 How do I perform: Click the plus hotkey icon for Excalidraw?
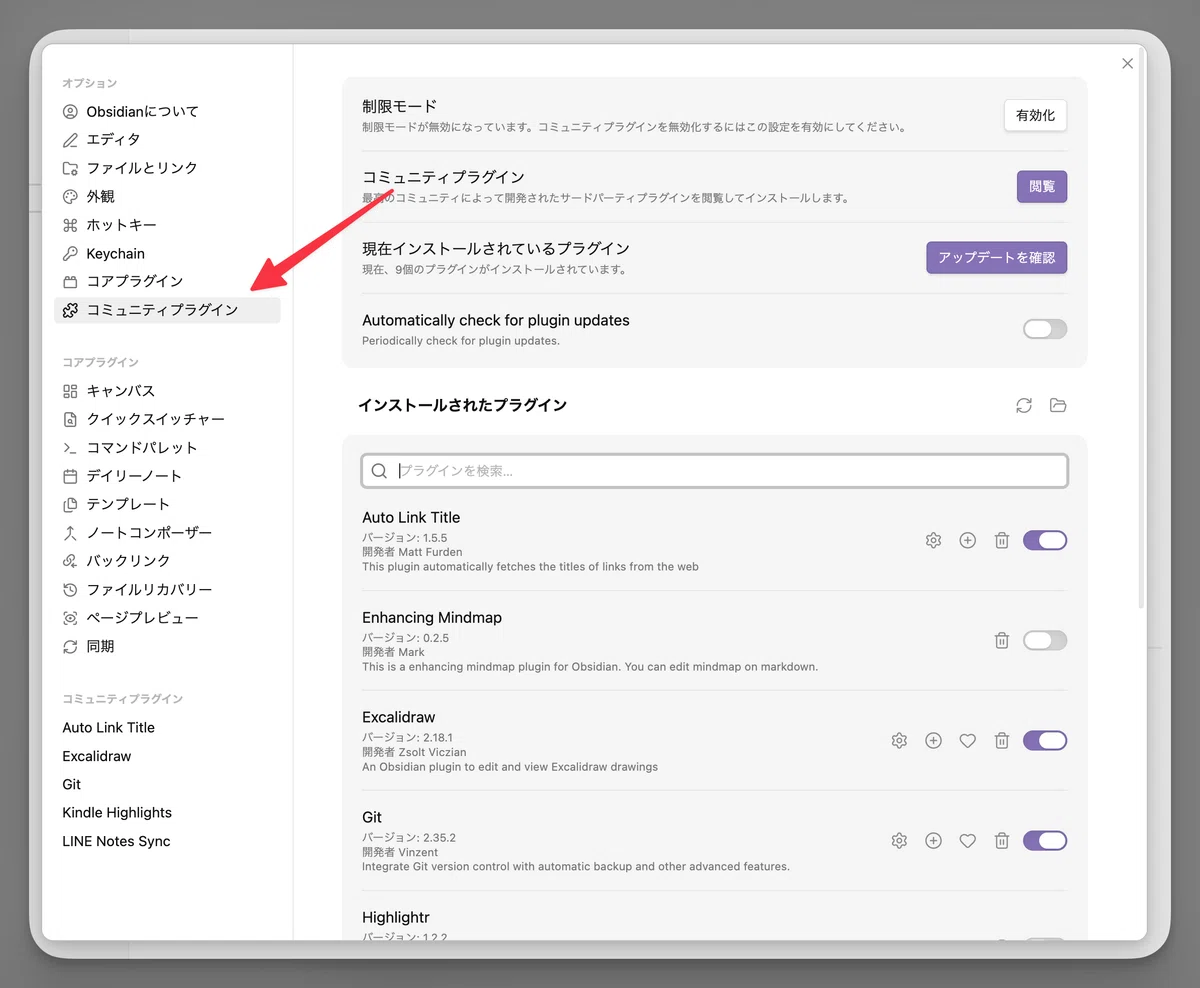tap(933, 741)
